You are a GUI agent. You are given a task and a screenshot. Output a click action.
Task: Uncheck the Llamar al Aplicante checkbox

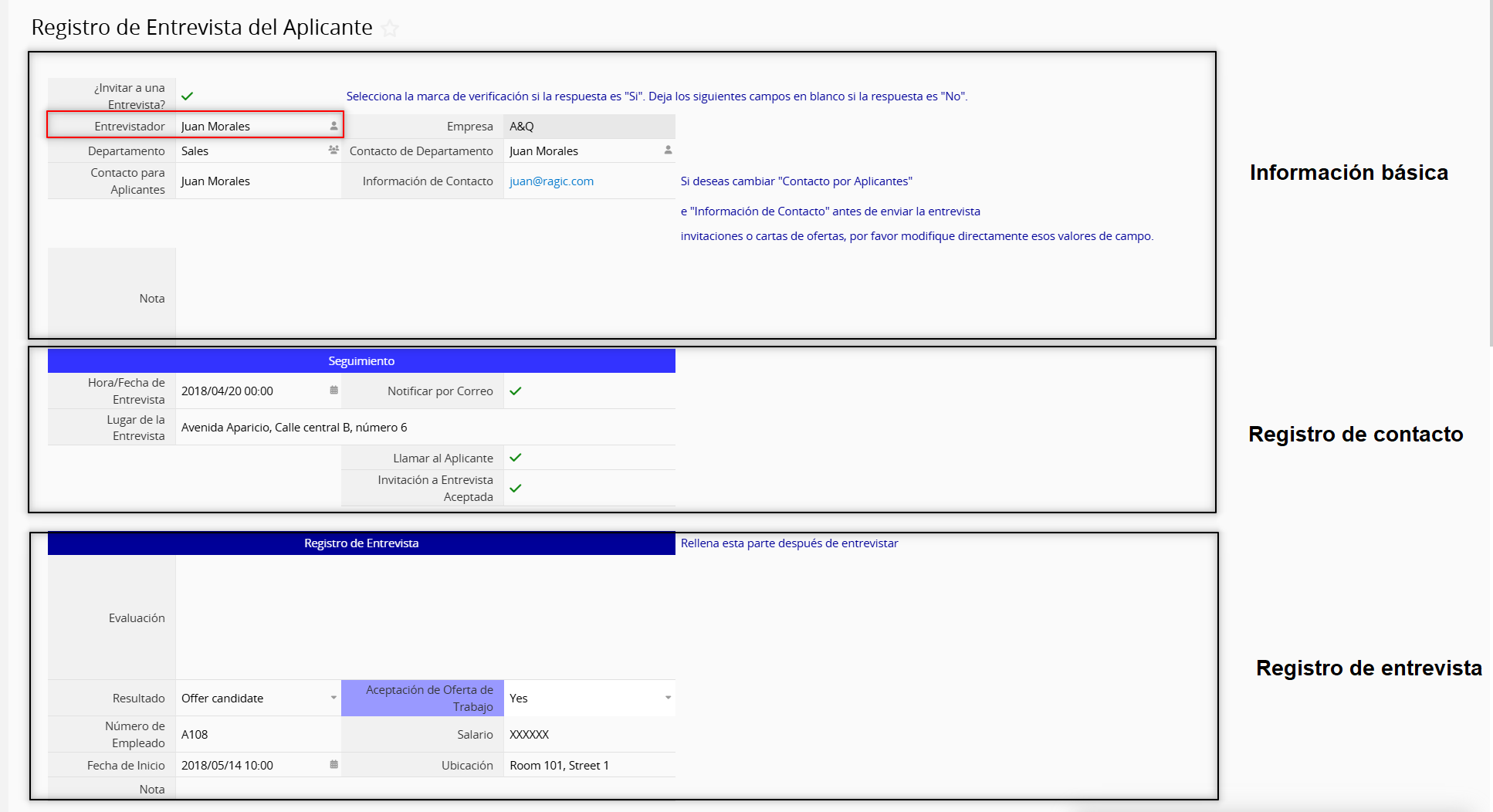516,458
